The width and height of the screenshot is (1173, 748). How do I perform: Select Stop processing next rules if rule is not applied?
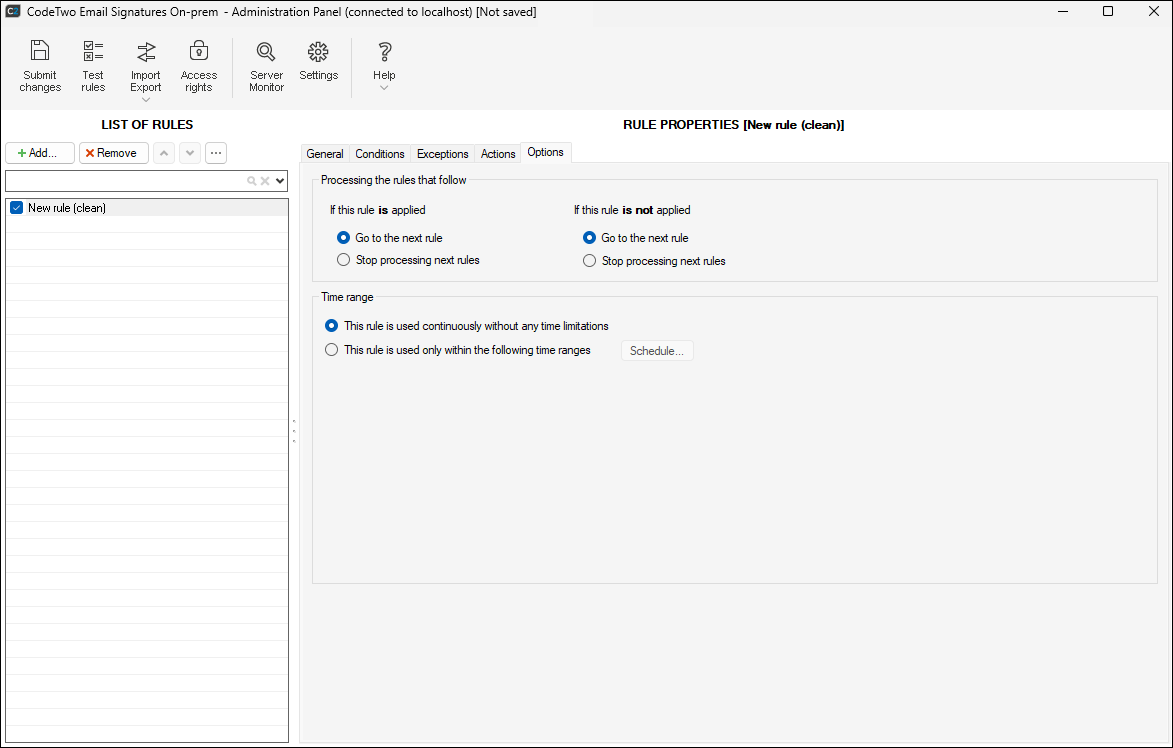pyautogui.click(x=590, y=261)
